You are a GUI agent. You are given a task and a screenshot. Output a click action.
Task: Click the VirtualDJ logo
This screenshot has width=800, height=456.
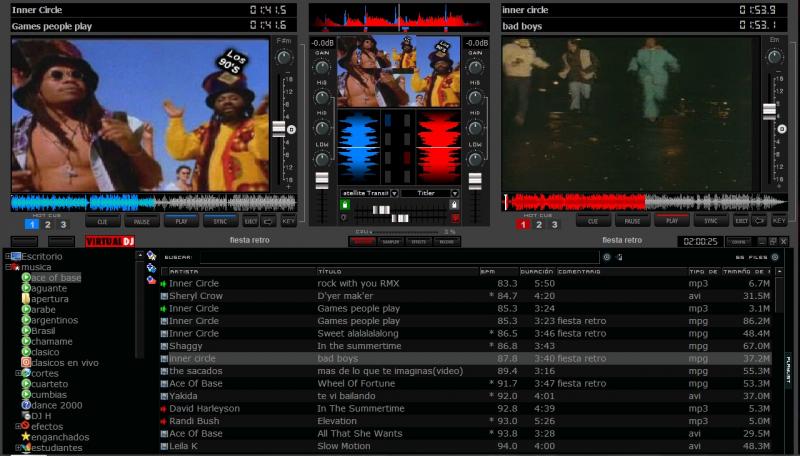[x=110, y=241]
